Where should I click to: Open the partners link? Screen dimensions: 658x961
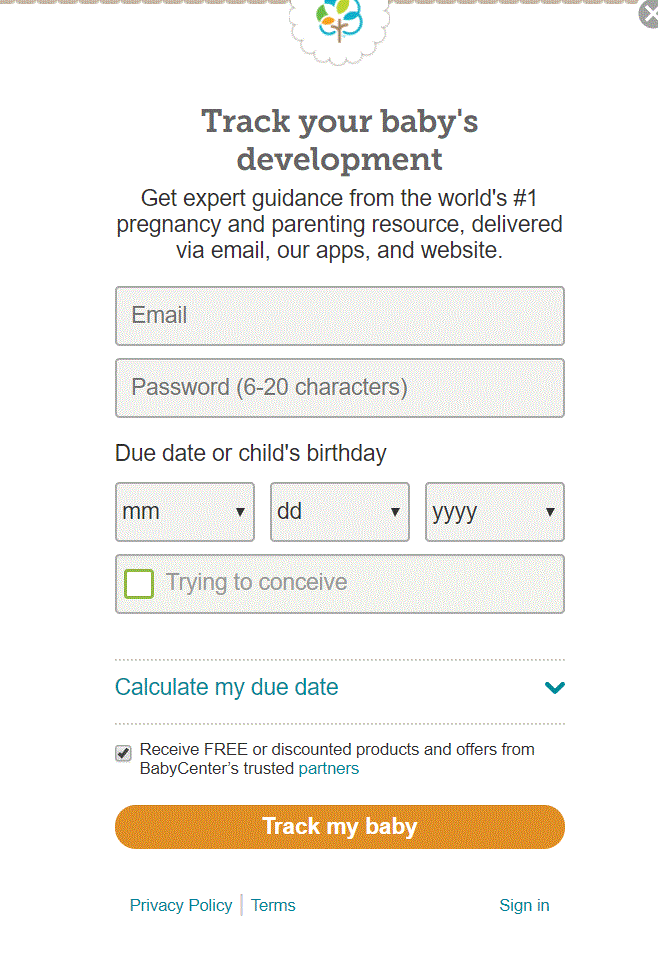click(x=328, y=769)
